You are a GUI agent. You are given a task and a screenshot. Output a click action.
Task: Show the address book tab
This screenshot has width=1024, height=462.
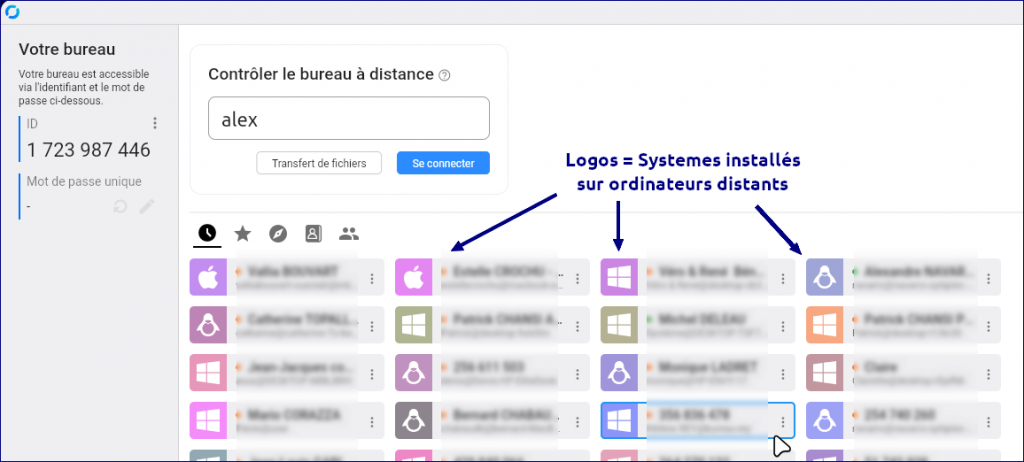click(313, 233)
